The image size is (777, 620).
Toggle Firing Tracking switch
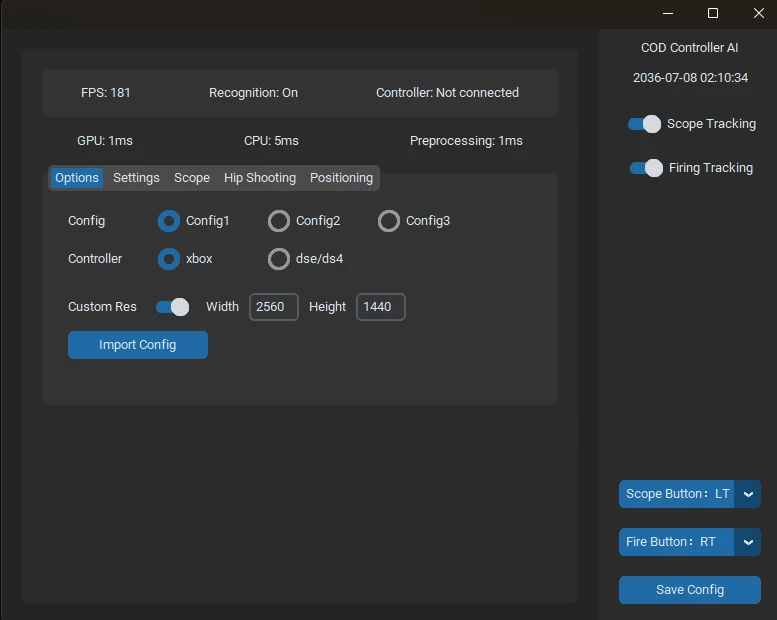tap(646, 168)
